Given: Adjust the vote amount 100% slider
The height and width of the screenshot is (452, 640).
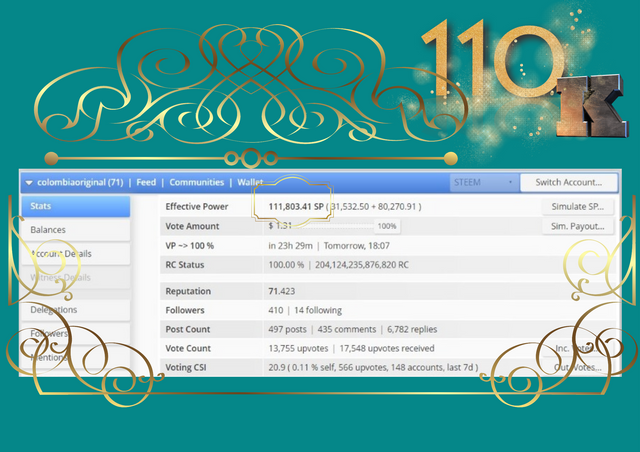Looking at the screenshot, I should [387, 226].
